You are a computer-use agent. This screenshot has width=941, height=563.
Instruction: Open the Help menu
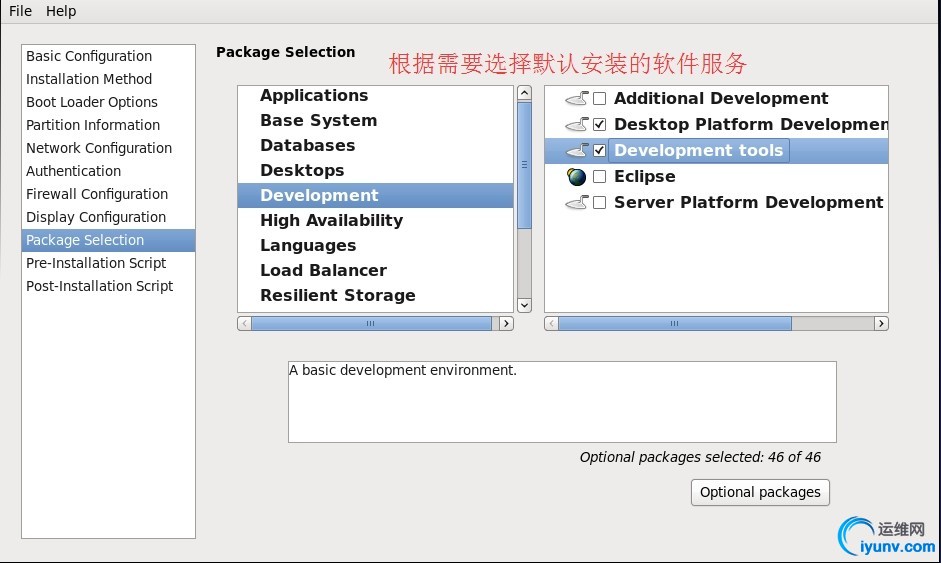point(61,11)
